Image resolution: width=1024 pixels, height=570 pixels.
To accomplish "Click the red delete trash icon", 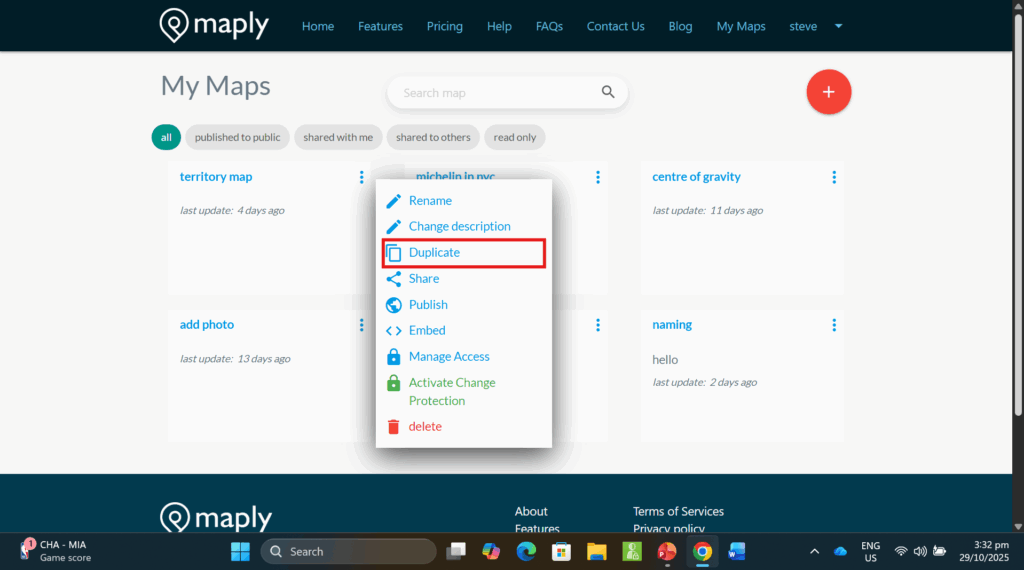I will pos(393,427).
